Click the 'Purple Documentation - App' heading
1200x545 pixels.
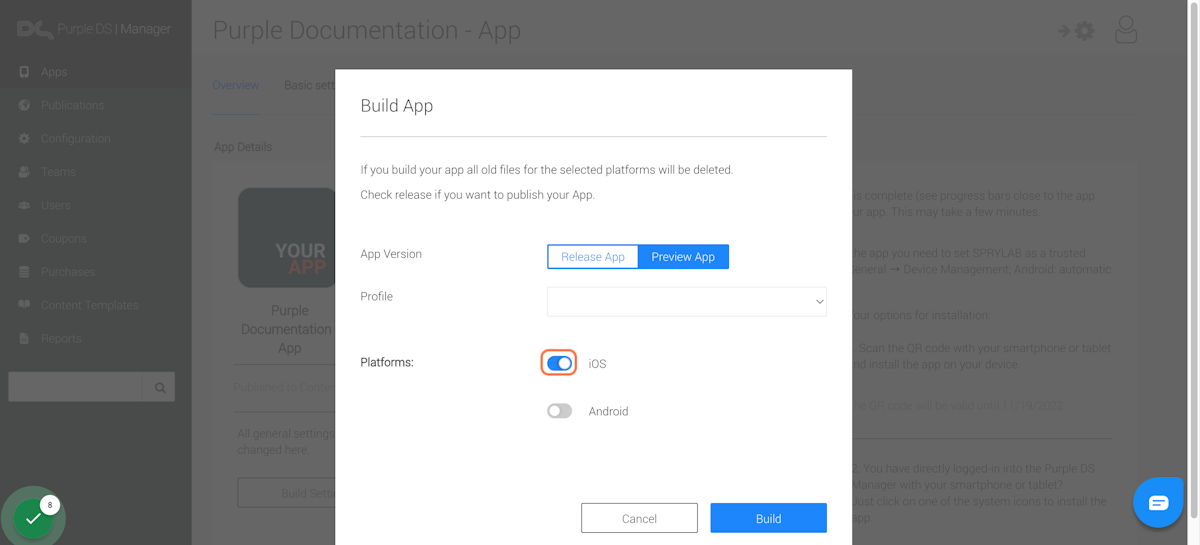click(367, 30)
